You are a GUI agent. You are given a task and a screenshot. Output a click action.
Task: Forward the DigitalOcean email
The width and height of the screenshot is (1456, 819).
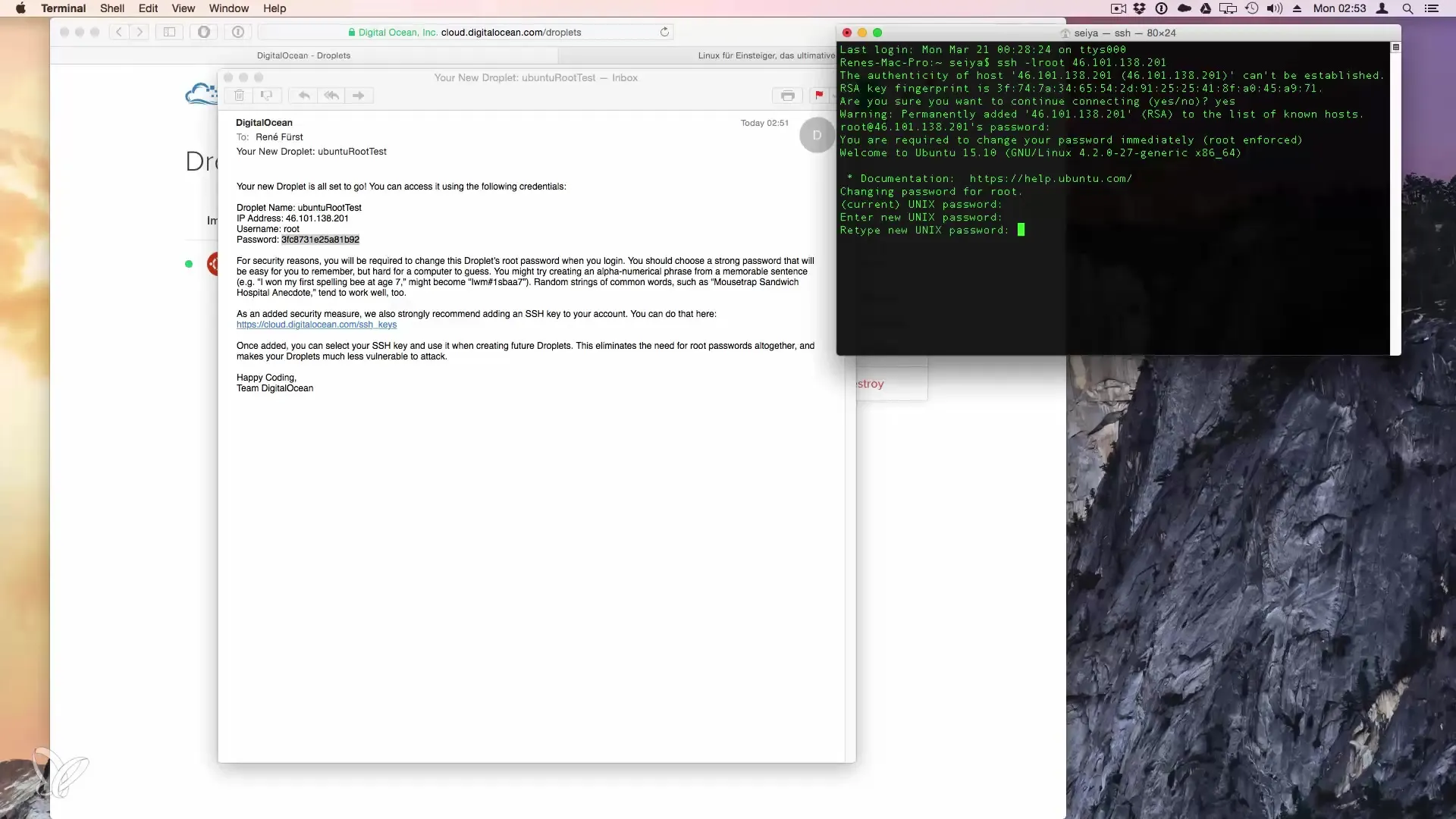[359, 96]
